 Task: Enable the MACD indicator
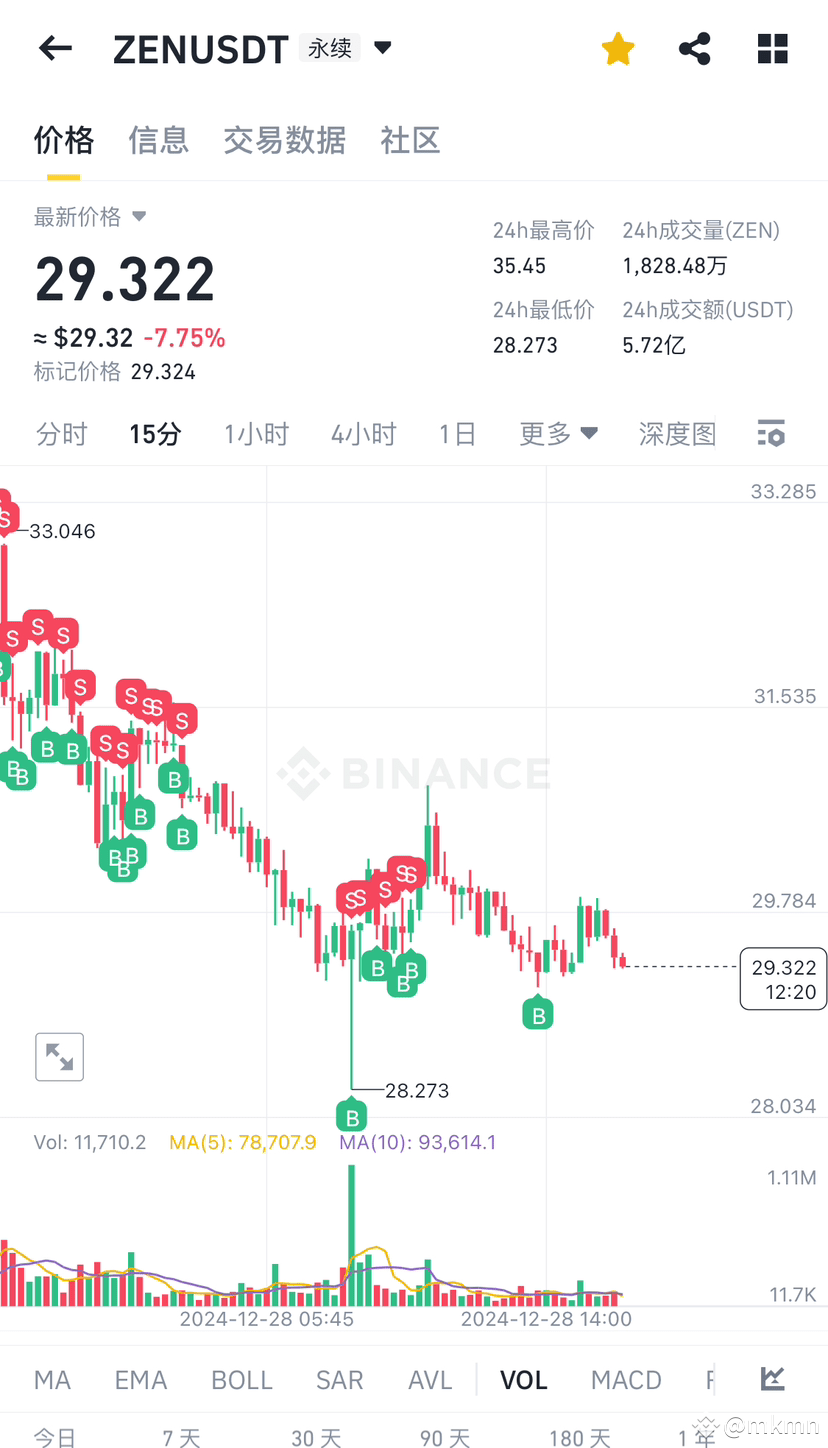[626, 1379]
